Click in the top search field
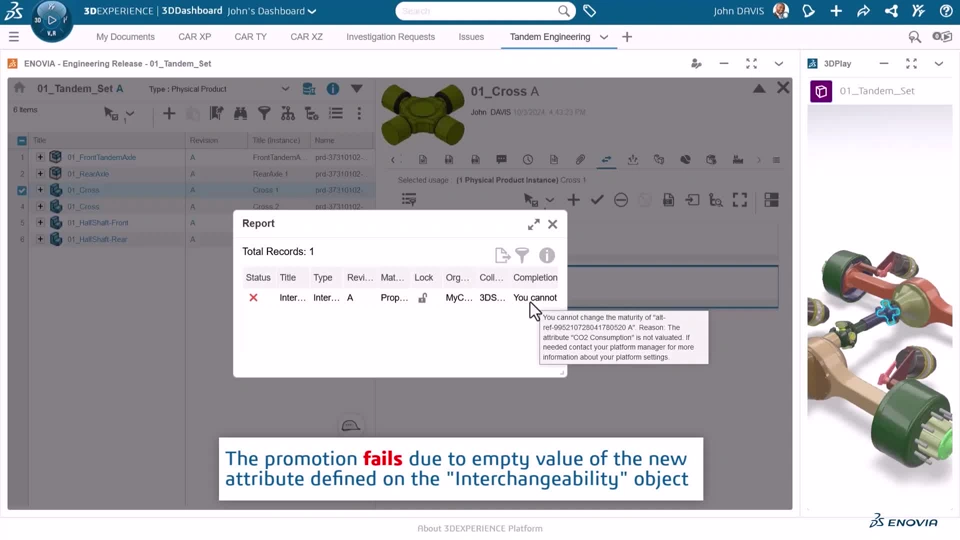The width and height of the screenshot is (960, 540). point(478,11)
